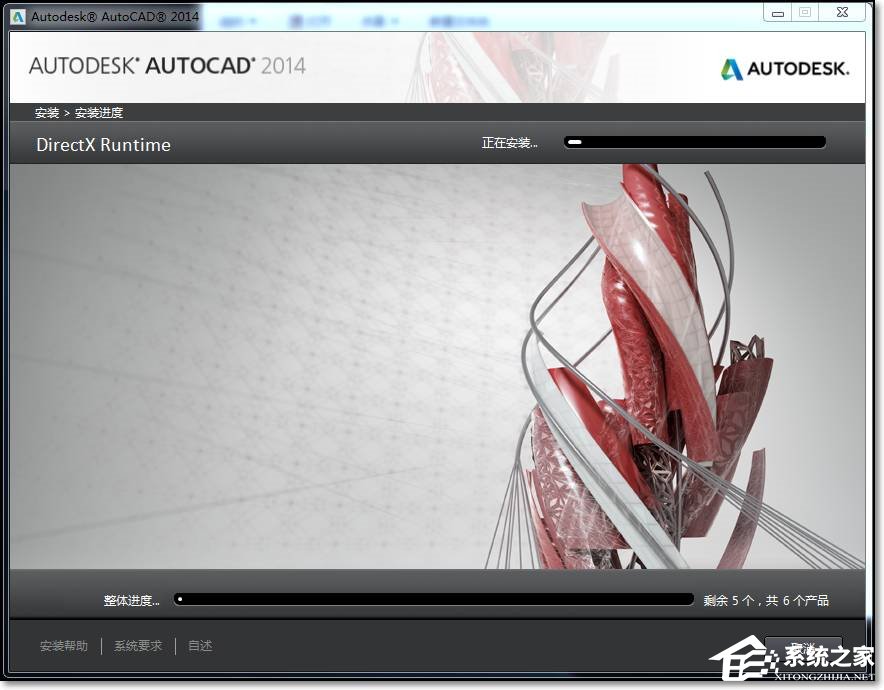Viewport: 884px width, 690px height.
Task: Click the 整体进度 overall progress bar
Action: [x=433, y=599]
